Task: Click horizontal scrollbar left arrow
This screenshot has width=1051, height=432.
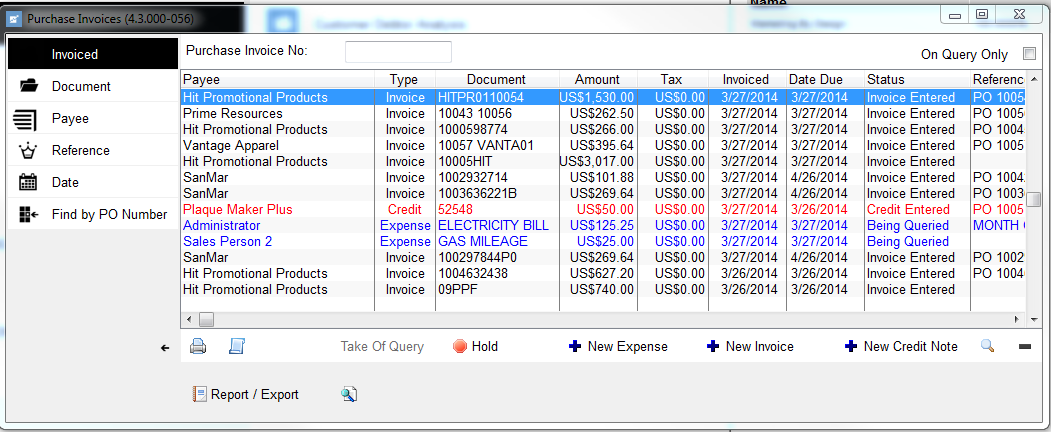Action: 188,319
